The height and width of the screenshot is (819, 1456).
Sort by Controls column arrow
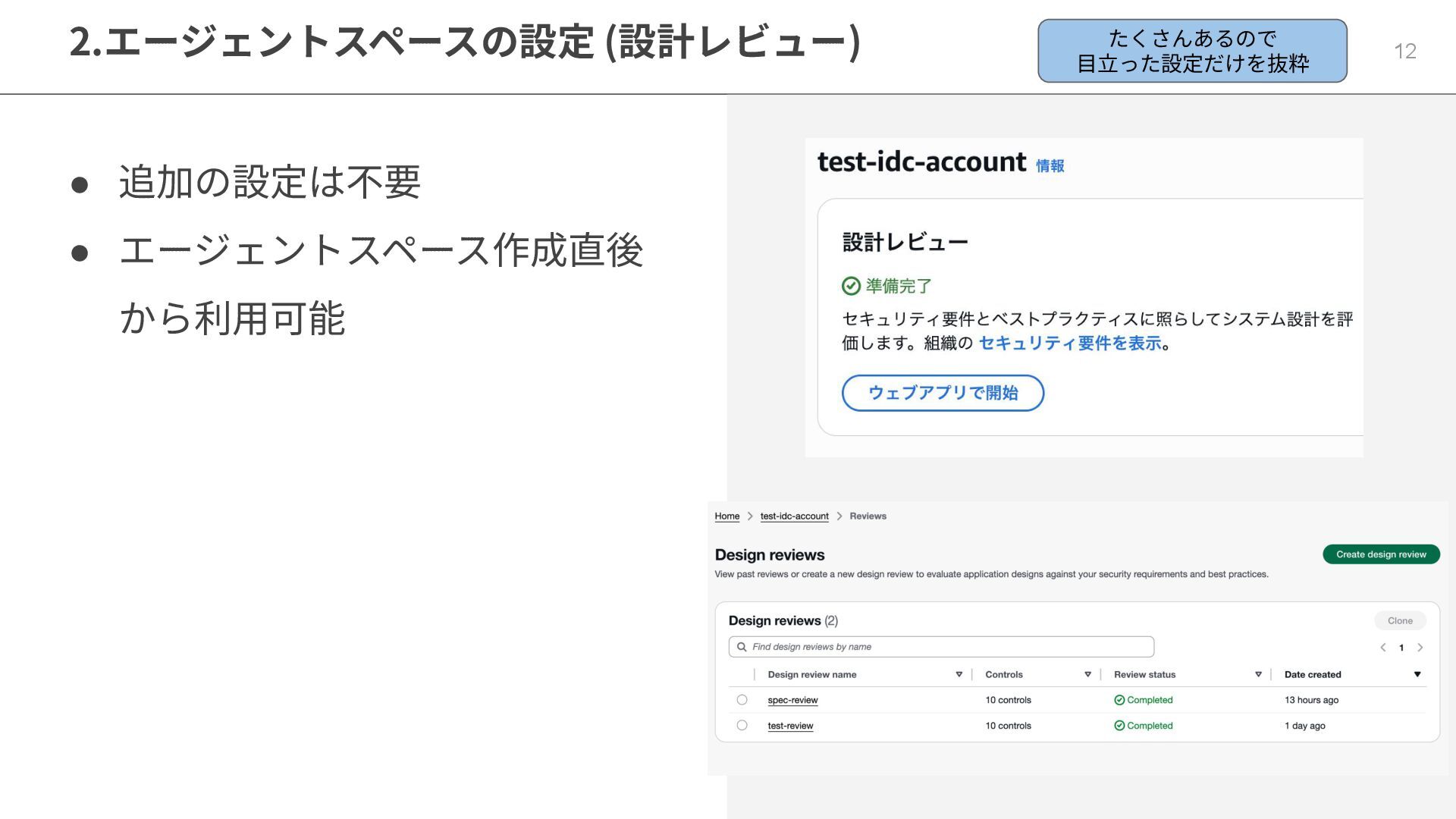pos(1087,675)
